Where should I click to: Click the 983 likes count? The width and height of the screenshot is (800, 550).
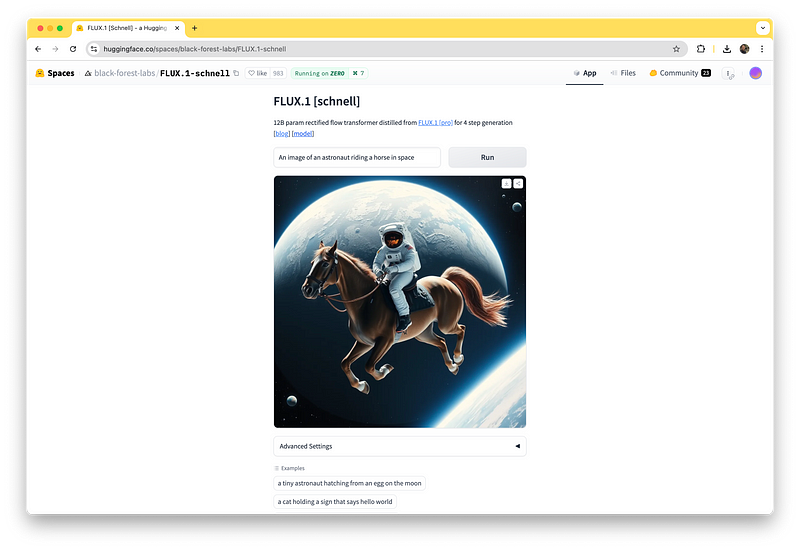(x=278, y=73)
